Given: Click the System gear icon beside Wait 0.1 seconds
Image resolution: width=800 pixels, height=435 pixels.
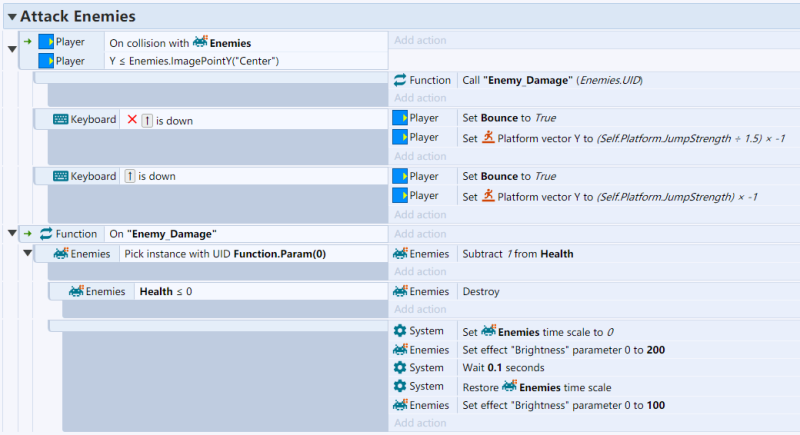Looking at the screenshot, I should click(401, 368).
